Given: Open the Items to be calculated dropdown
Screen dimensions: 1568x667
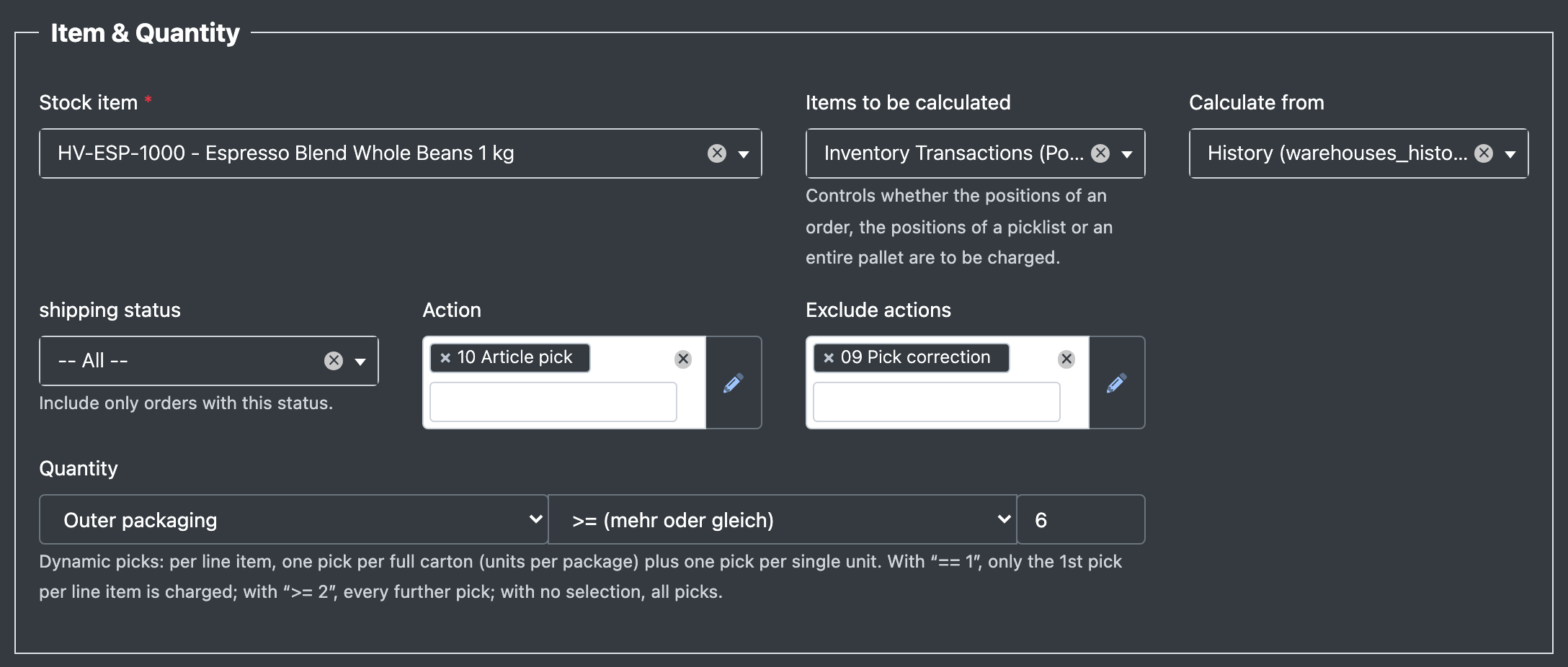Looking at the screenshot, I should [x=1128, y=154].
